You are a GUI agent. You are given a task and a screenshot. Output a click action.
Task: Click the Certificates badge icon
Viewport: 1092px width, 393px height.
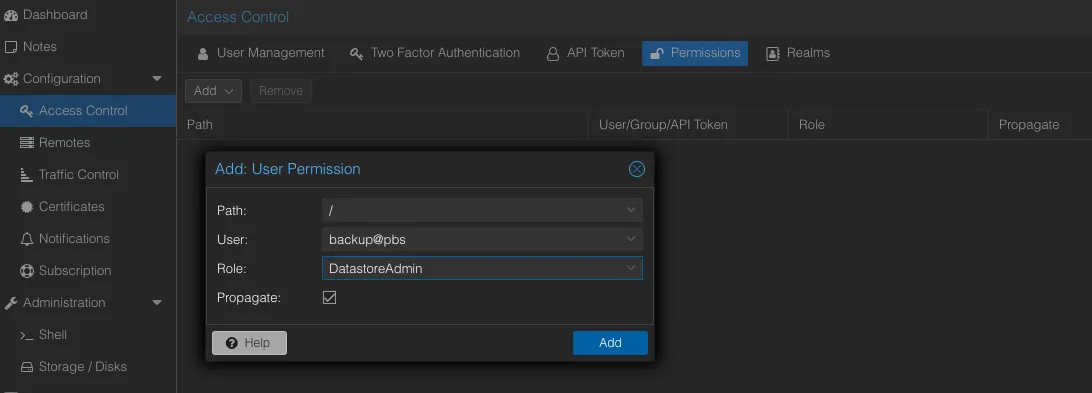pos(26,207)
